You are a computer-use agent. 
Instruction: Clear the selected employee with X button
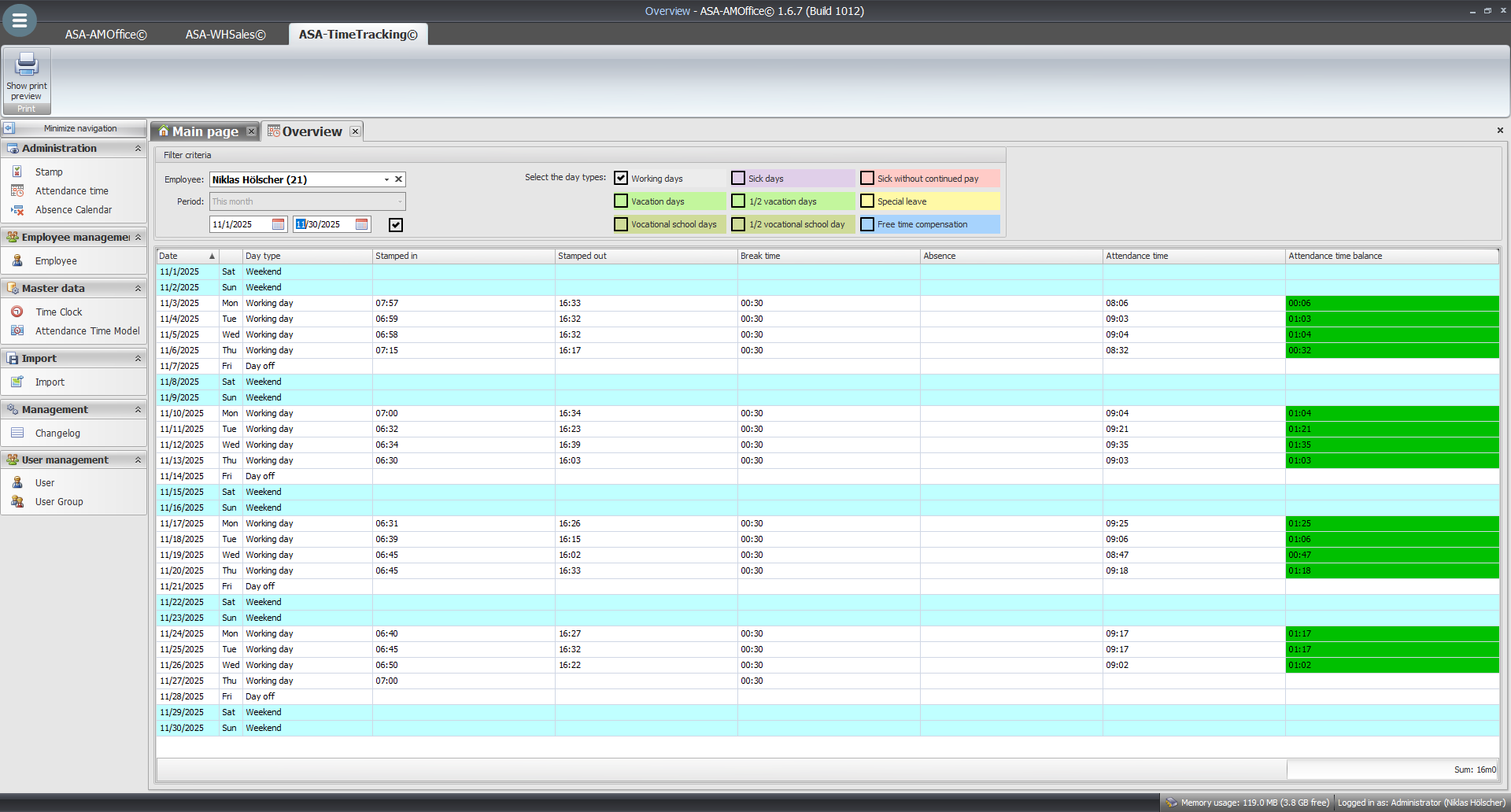398,179
